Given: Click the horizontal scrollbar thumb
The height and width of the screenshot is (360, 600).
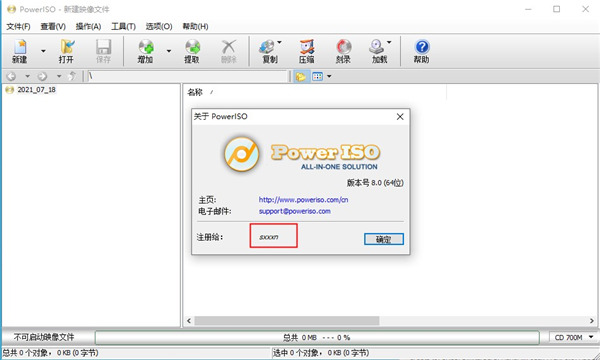Looking at the screenshot, I should tap(287, 320).
